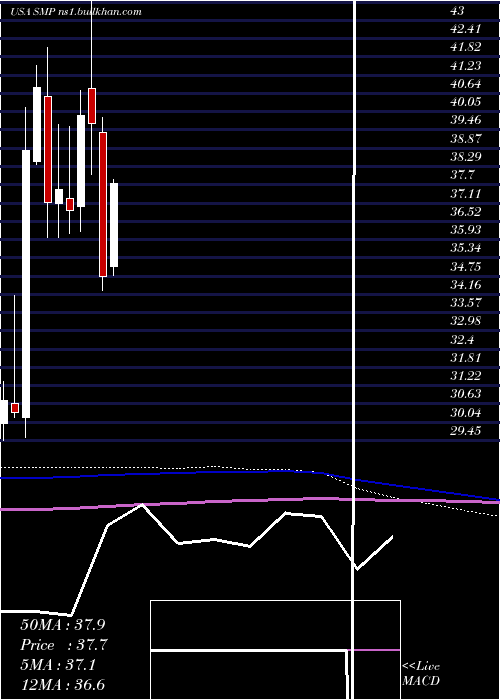Click the purple moving average line
Viewport: 500px width, 700px height.
(250, 502)
